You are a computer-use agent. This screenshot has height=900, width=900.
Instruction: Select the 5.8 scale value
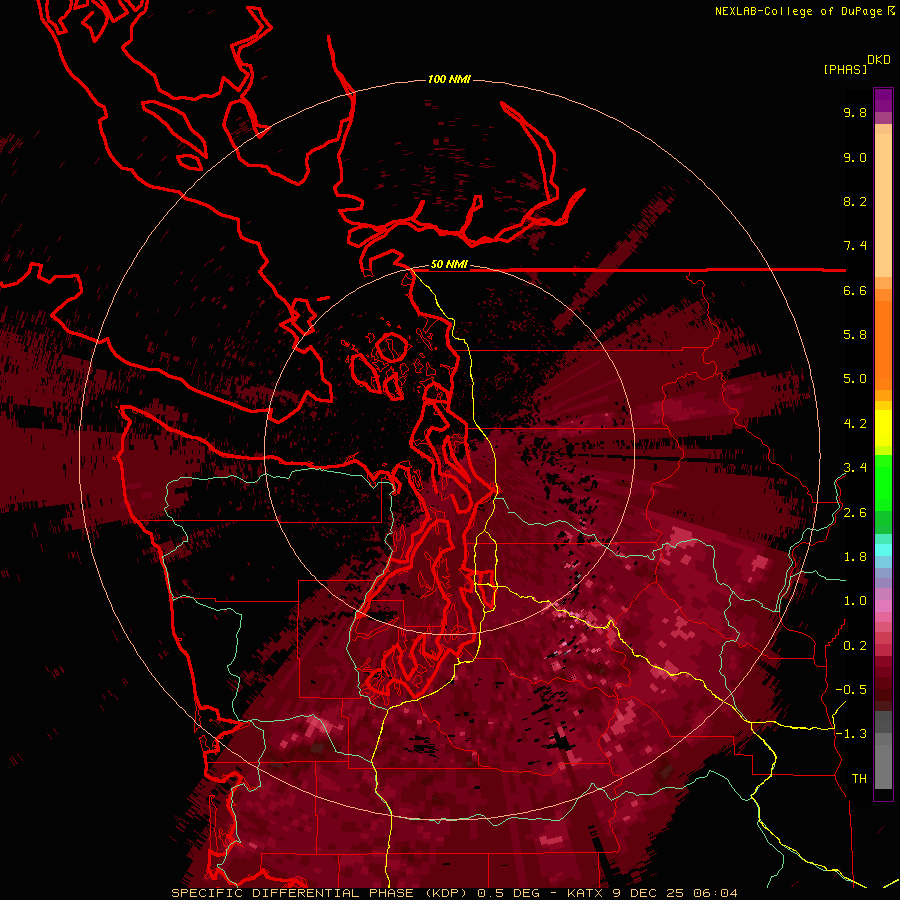[855, 335]
